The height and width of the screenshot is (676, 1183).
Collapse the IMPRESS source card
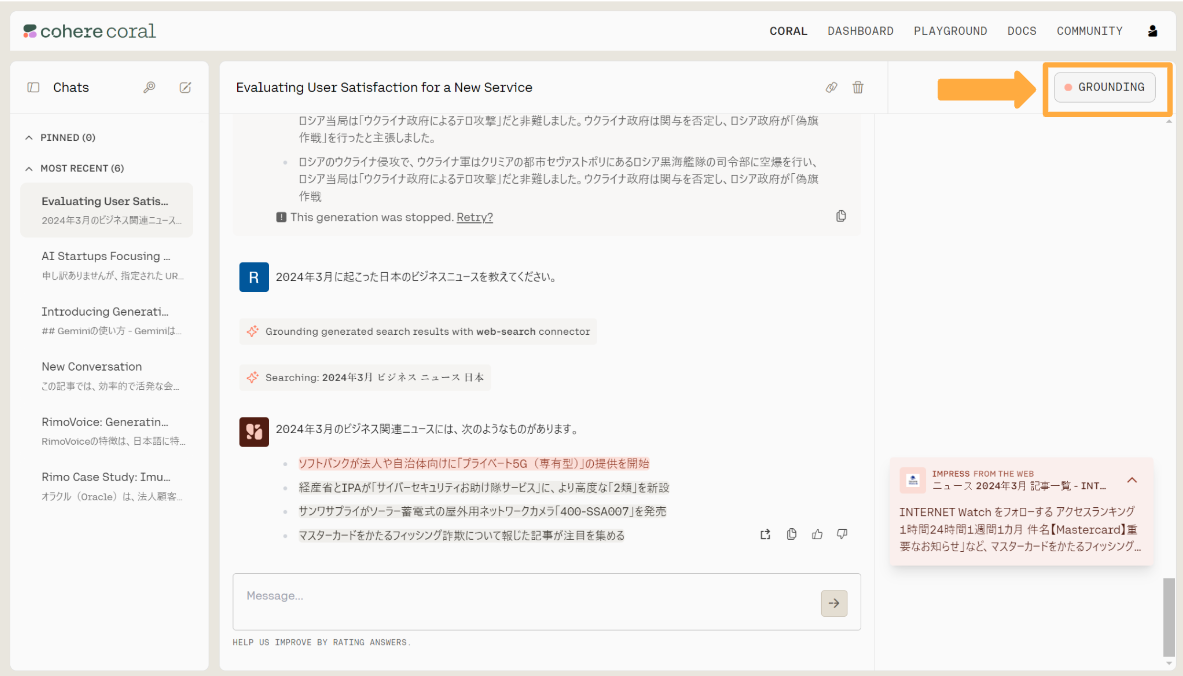pos(1131,479)
